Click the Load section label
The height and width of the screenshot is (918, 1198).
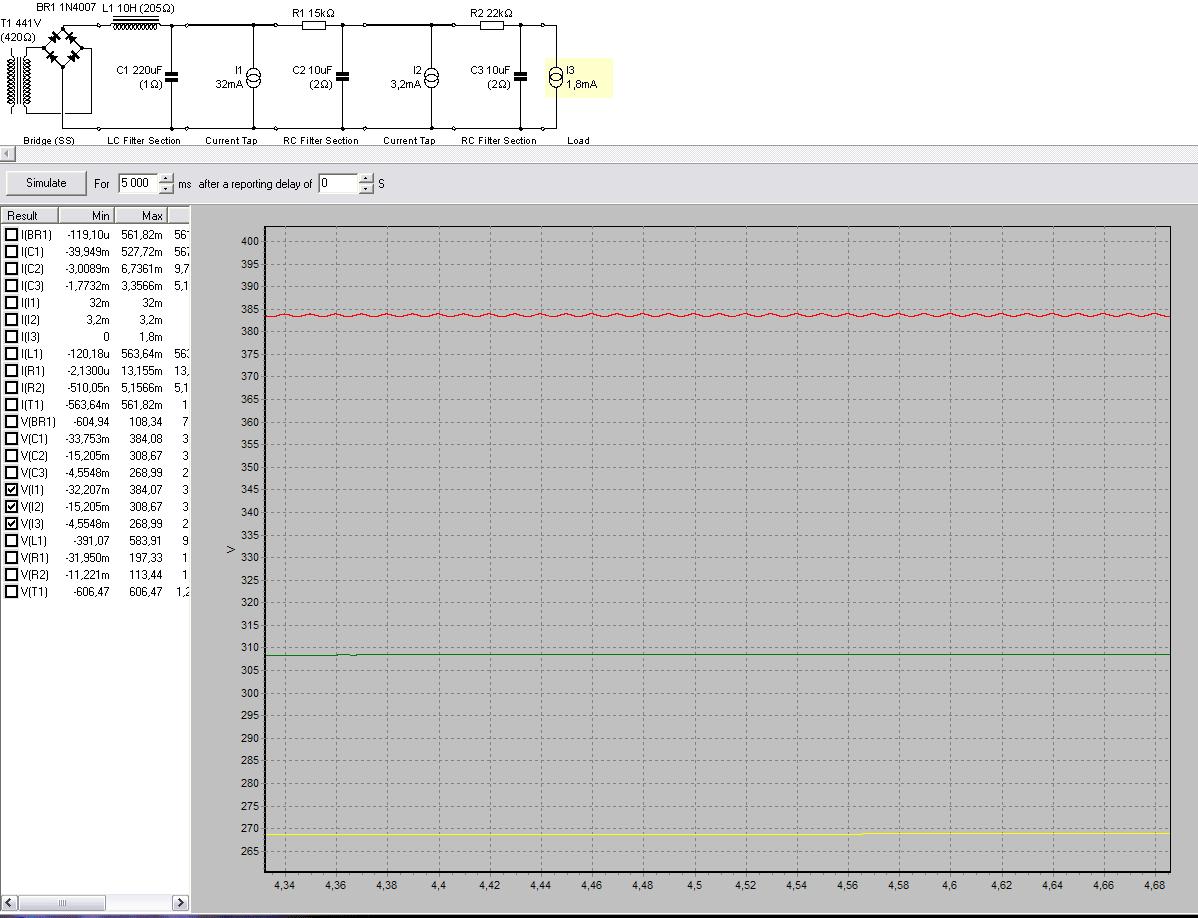tap(578, 141)
